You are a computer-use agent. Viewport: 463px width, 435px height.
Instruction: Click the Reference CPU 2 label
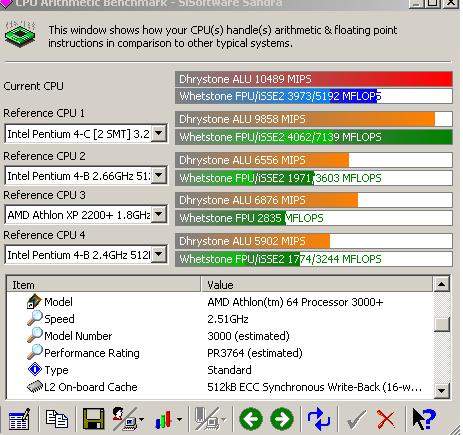coord(44,156)
